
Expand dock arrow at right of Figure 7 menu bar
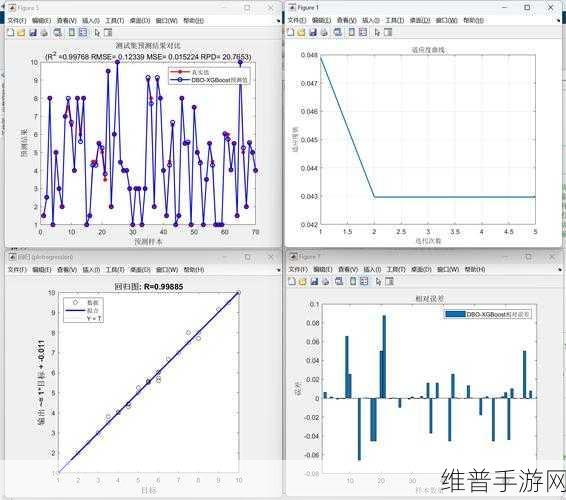(560, 270)
